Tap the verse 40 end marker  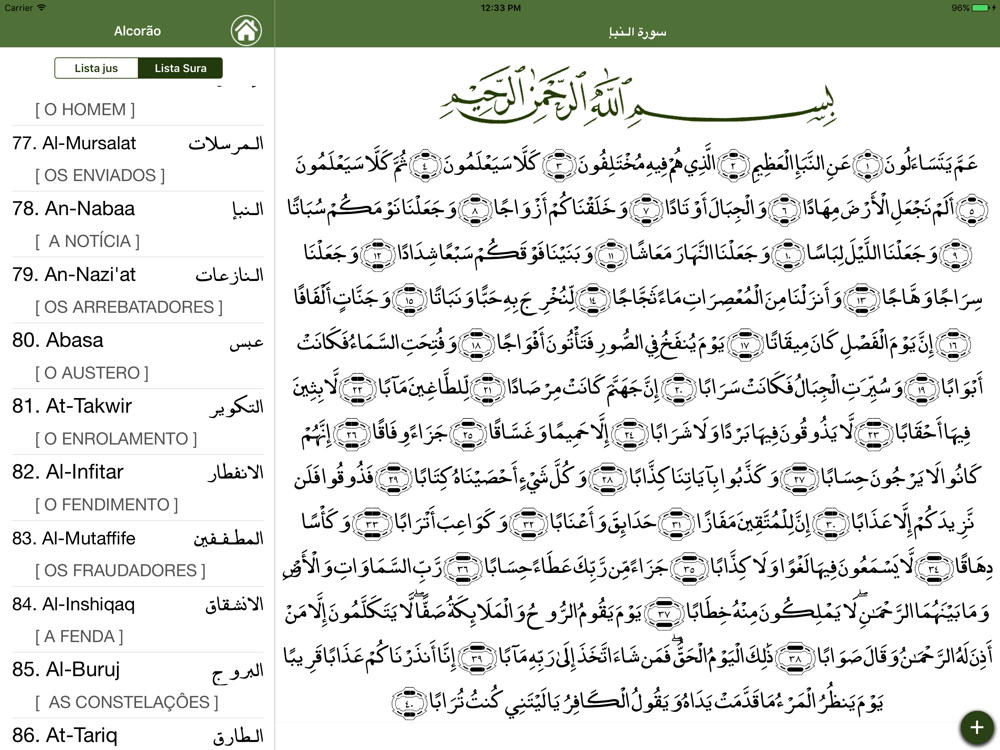[408, 703]
